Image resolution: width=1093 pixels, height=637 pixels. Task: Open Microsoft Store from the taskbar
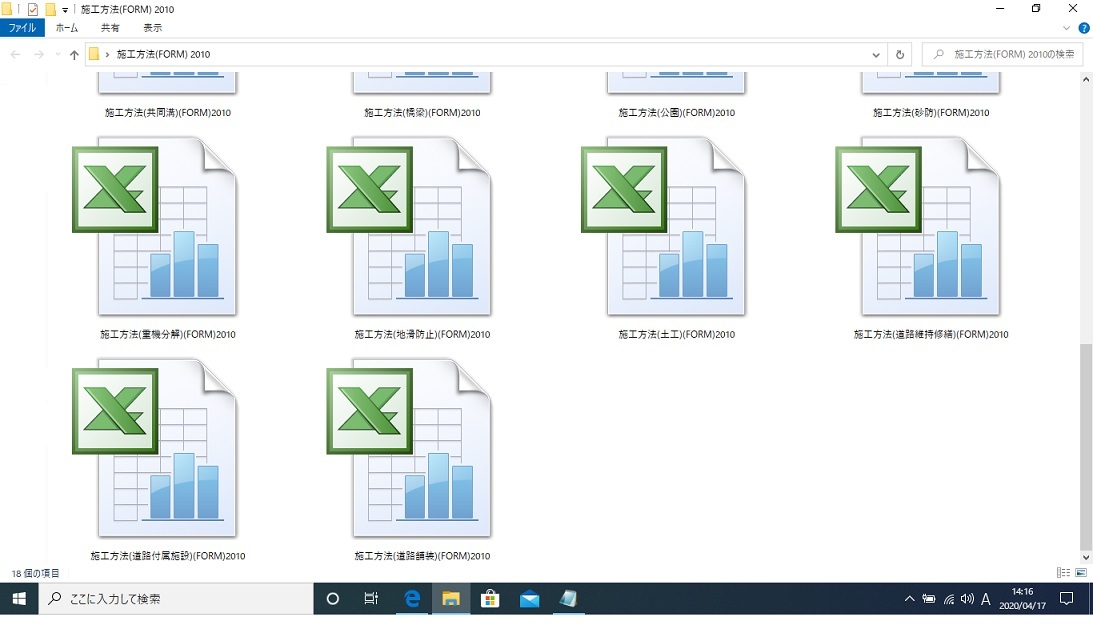coord(490,599)
